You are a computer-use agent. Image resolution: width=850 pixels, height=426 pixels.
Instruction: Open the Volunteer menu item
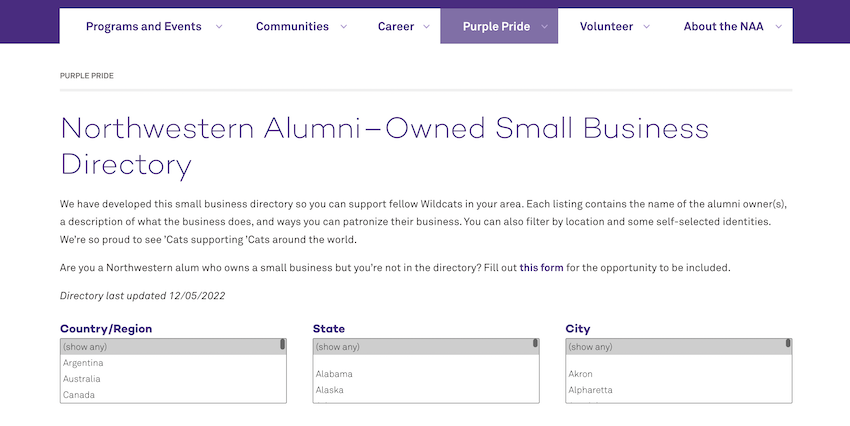(x=606, y=27)
